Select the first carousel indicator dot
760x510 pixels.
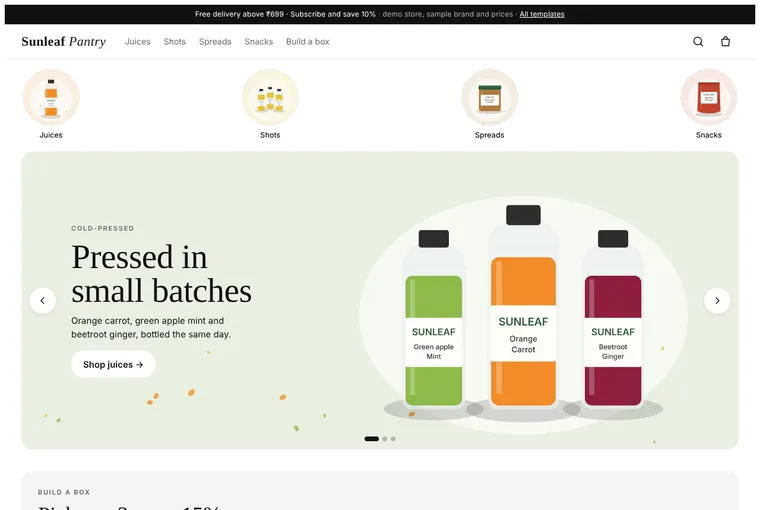[x=372, y=439]
